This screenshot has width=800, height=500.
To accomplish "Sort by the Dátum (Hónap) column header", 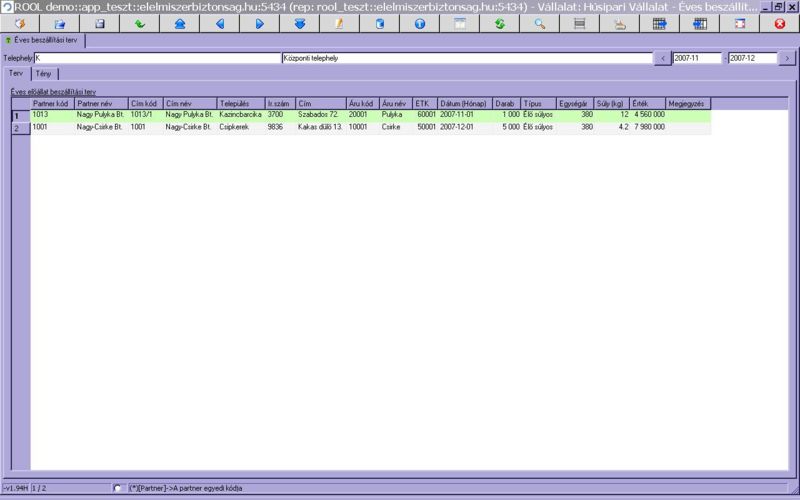I will point(464,103).
